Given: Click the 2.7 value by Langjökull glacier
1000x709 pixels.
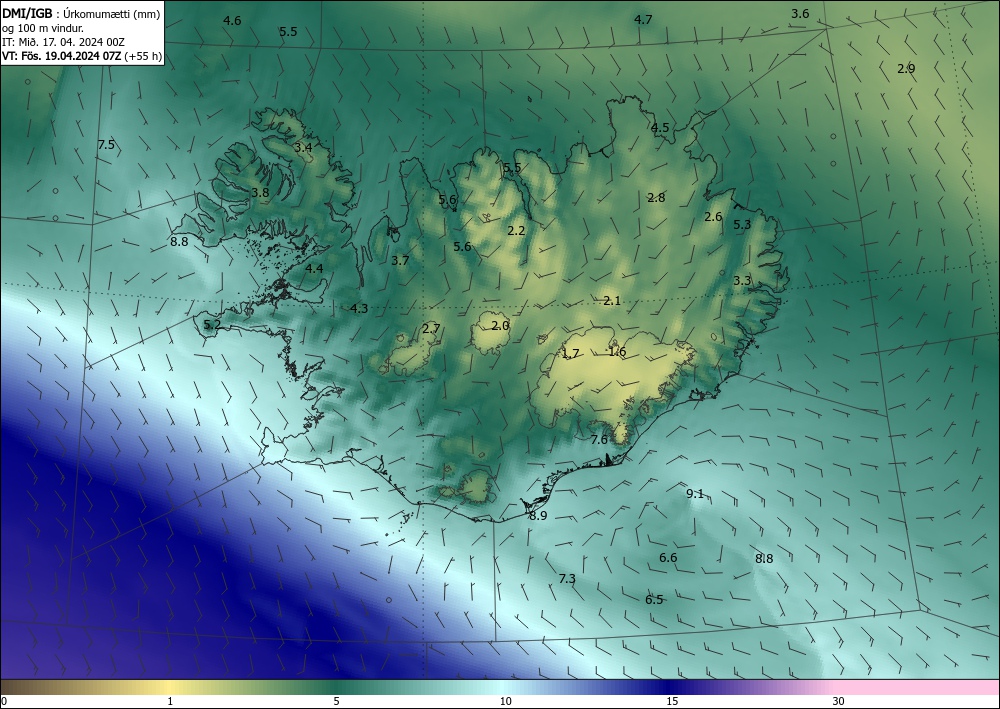Looking at the screenshot, I should click(x=431, y=328).
